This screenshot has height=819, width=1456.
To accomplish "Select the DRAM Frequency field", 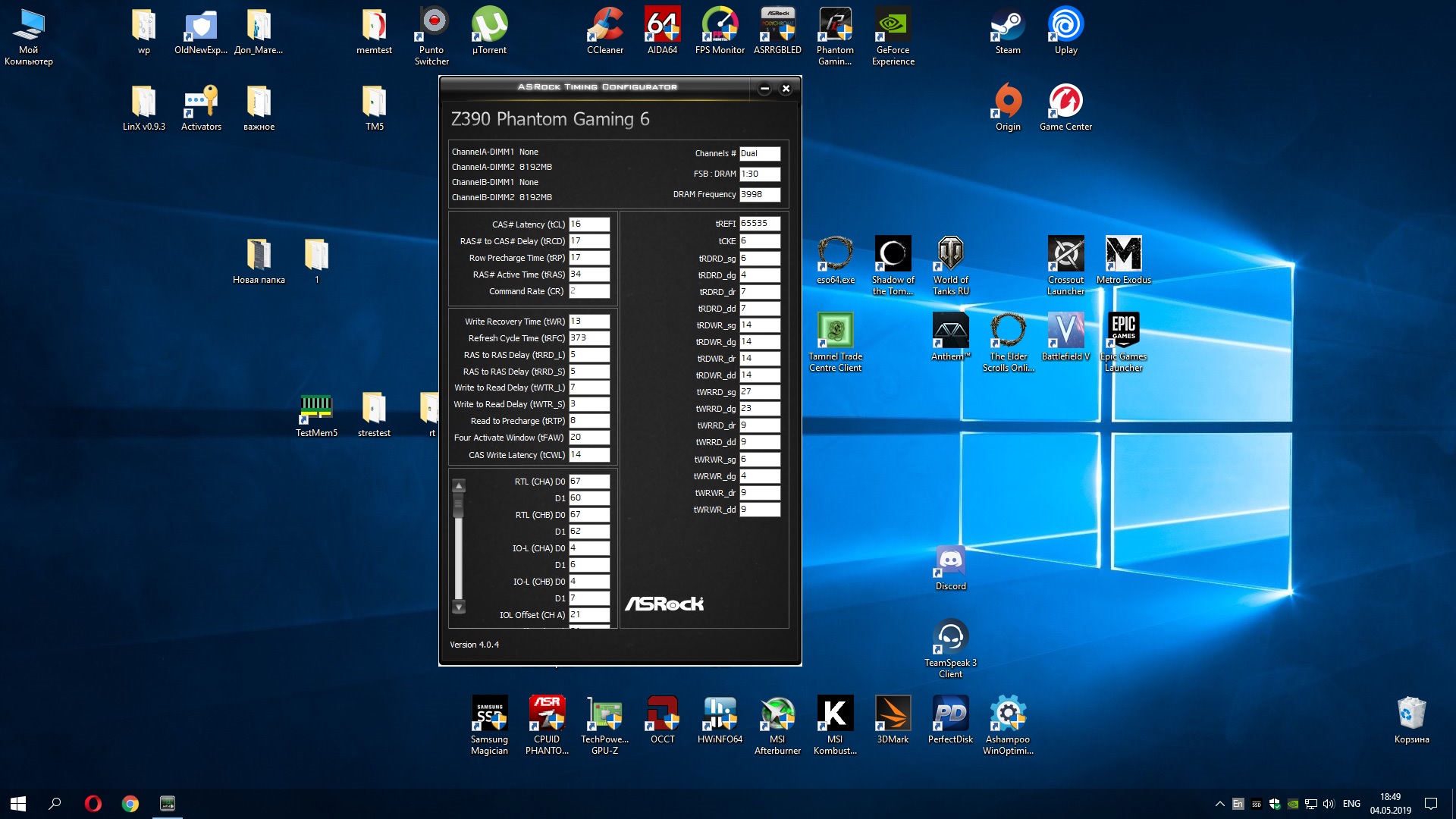I will tap(760, 195).
